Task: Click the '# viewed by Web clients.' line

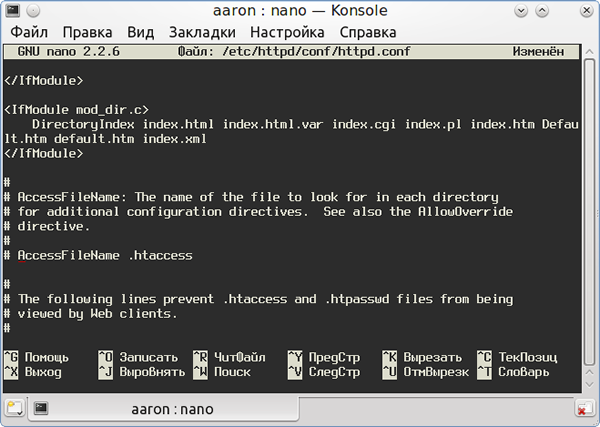Action: click(91, 313)
